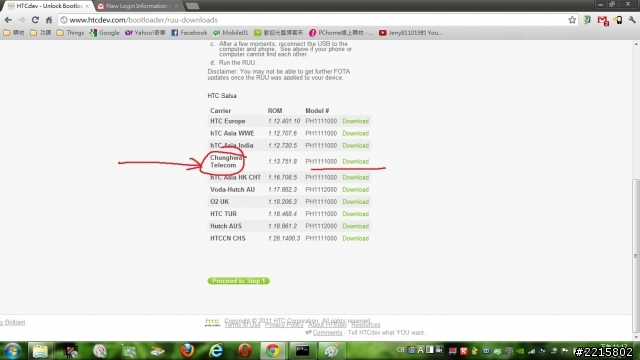Open the Comments link in footer
640x360 pixels.
(327, 333)
